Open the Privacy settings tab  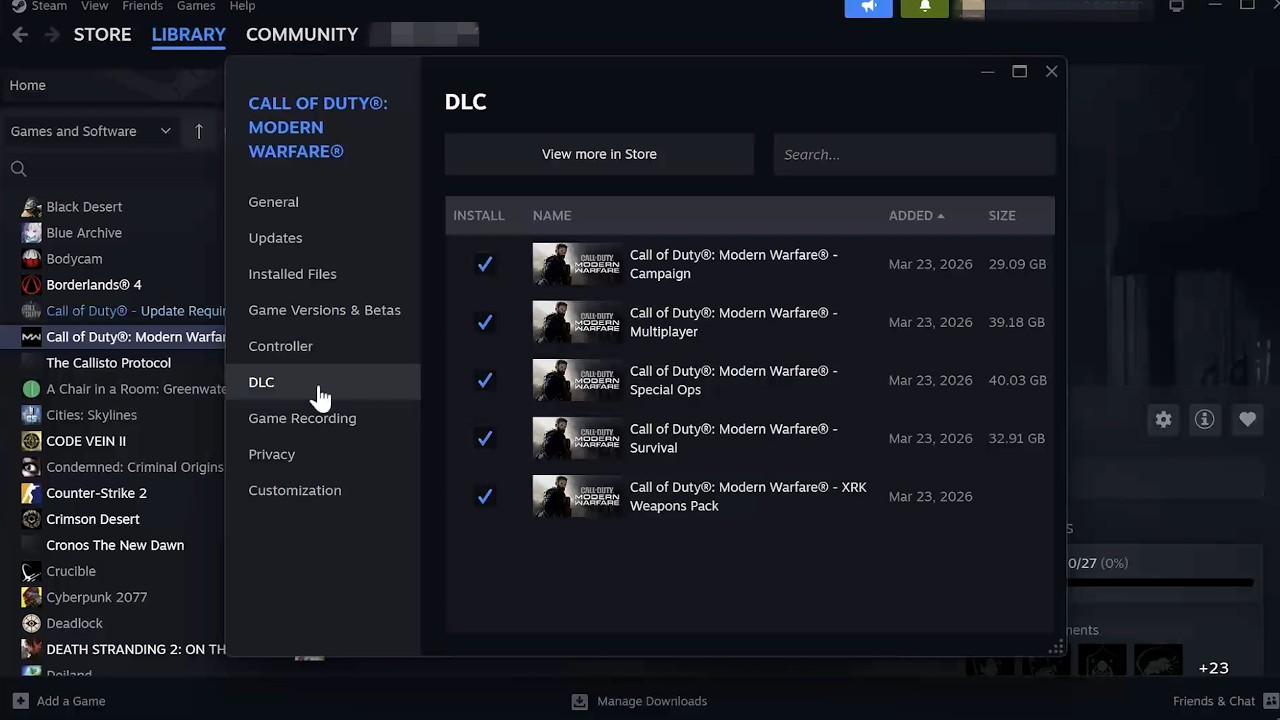click(323, 454)
